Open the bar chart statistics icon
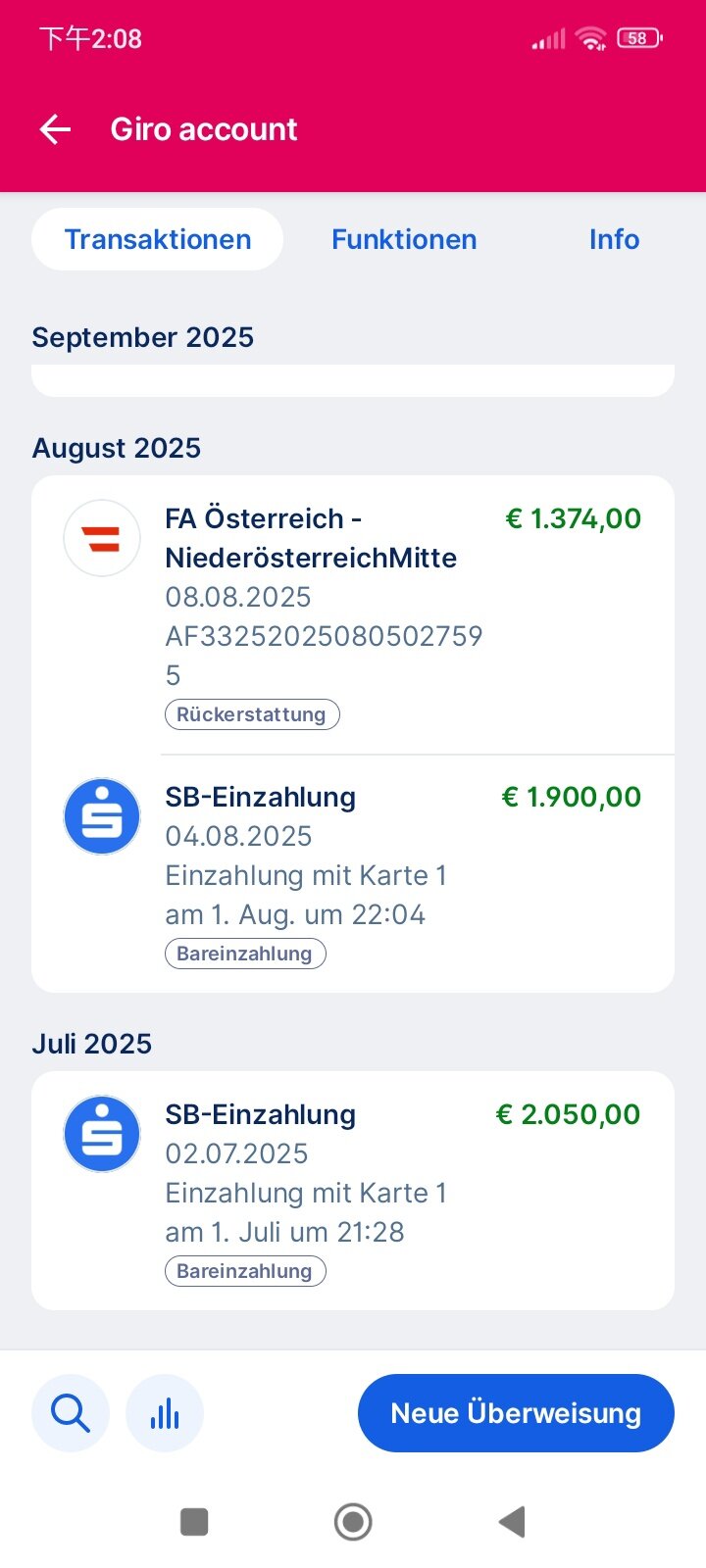Image resolution: width=706 pixels, height=1568 pixels. [x=165, y=1413]
